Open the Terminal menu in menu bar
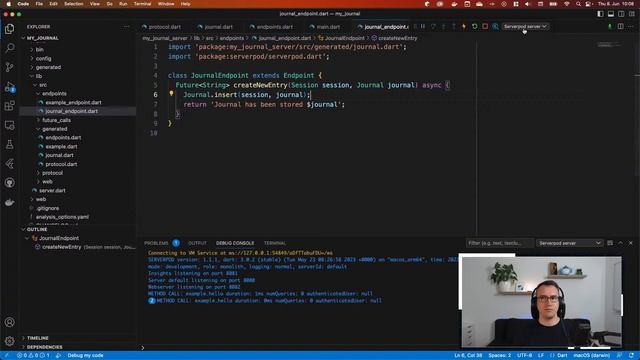Viewport: 640px width, 360px height. pos(142,4)
